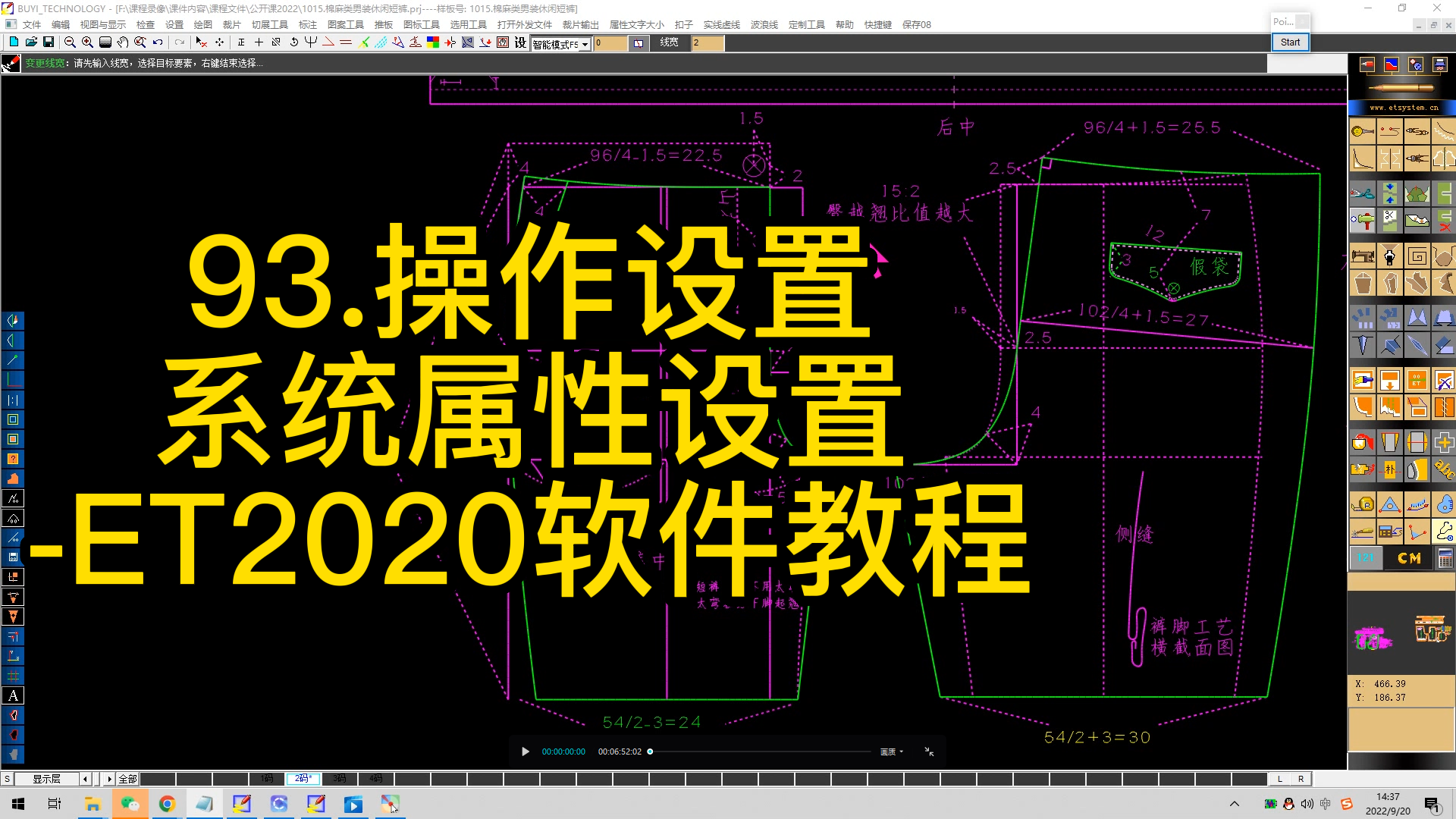Click the zoom in magnifier icon
Viewport: 1456px width, 819px height.
[87, 42]
